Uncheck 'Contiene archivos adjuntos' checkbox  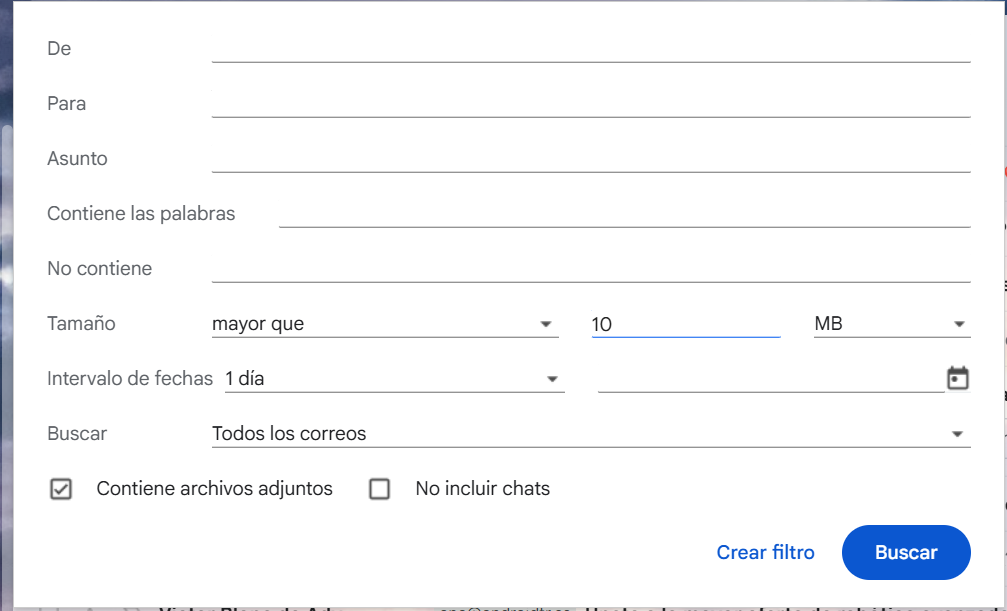(61, 489)
